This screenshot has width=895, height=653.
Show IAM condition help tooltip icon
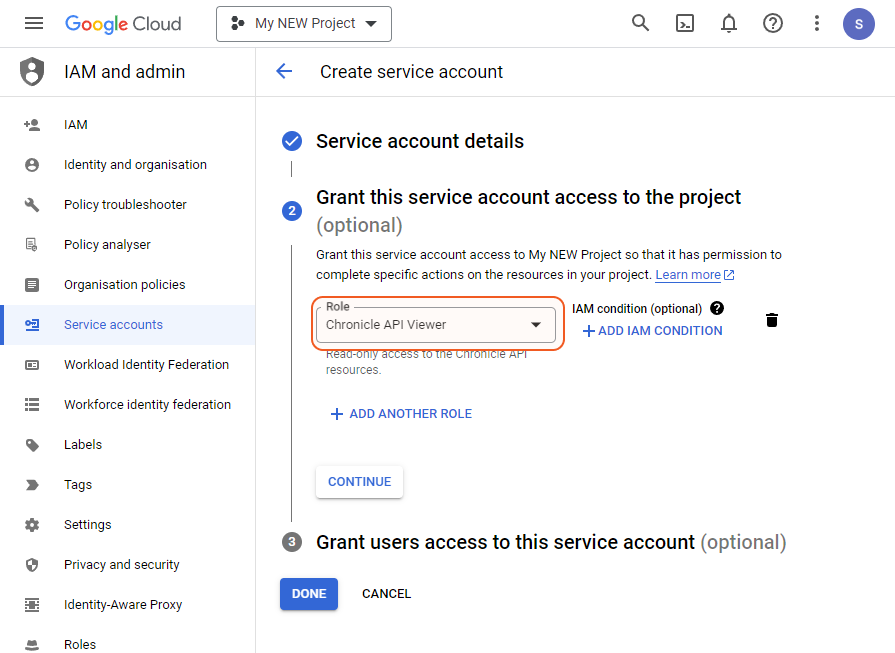click(717, 308)
